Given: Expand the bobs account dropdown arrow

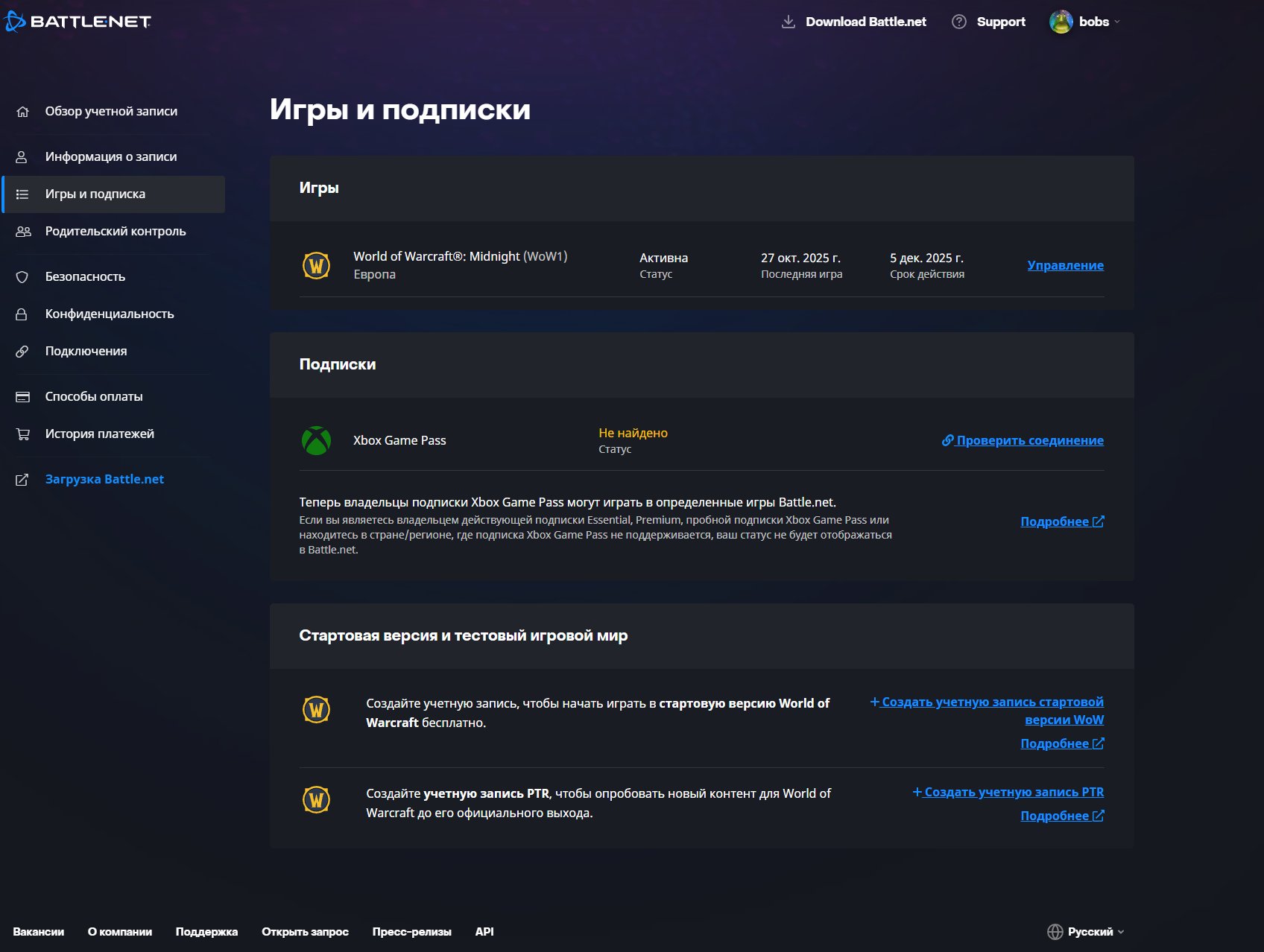Looking at the screenshot, I should pos(1117,22).
